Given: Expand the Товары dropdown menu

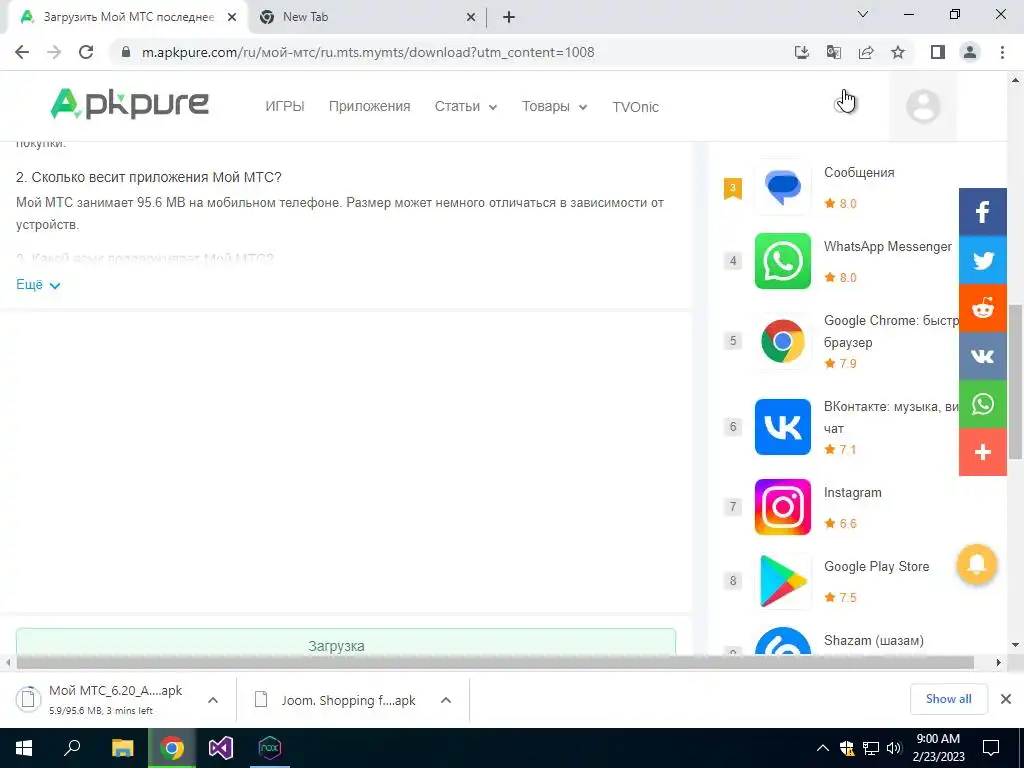Looking at the screenshot, I should point(554,106).
